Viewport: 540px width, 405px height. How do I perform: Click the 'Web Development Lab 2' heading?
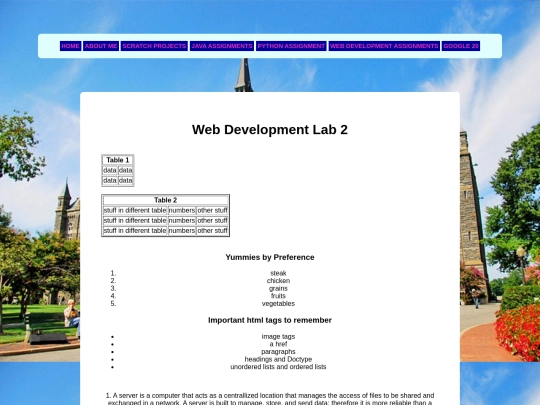270,129
